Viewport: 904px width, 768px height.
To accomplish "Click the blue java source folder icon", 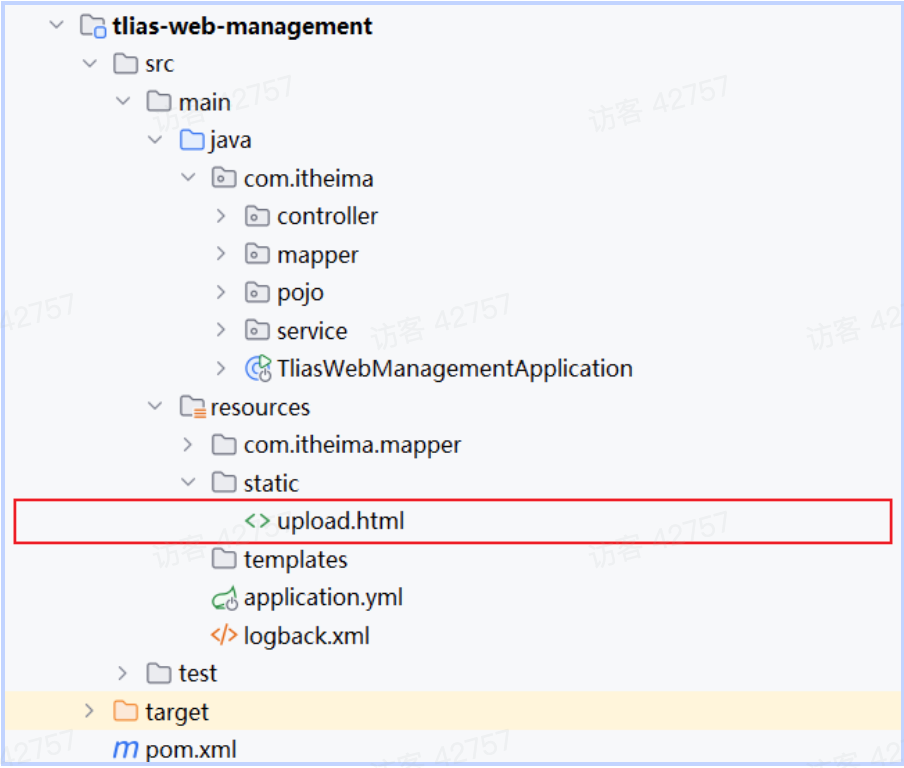I will point(192,140).
